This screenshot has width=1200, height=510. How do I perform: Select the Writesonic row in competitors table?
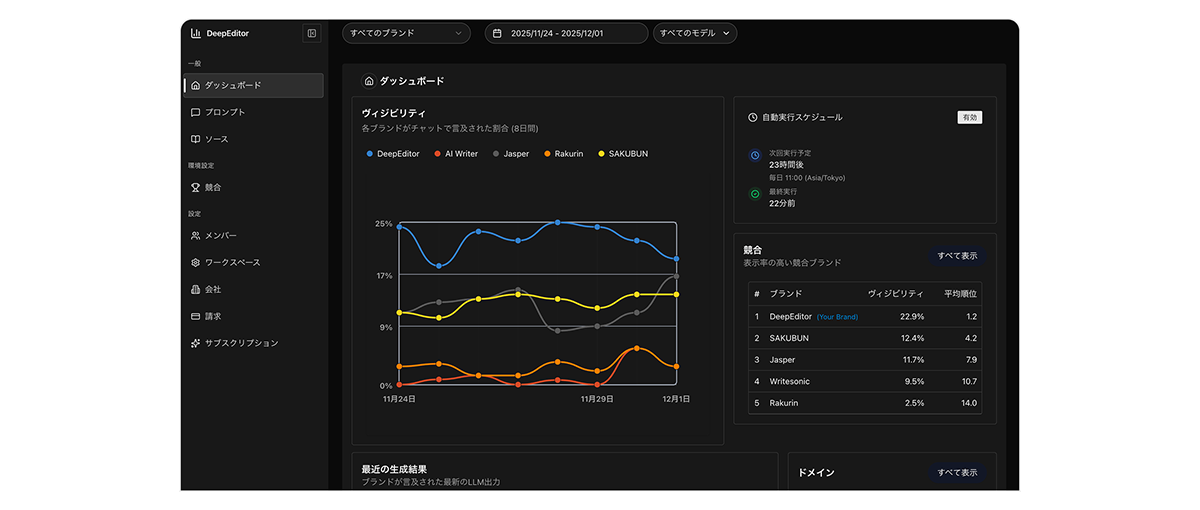click(x=865, y=381)
